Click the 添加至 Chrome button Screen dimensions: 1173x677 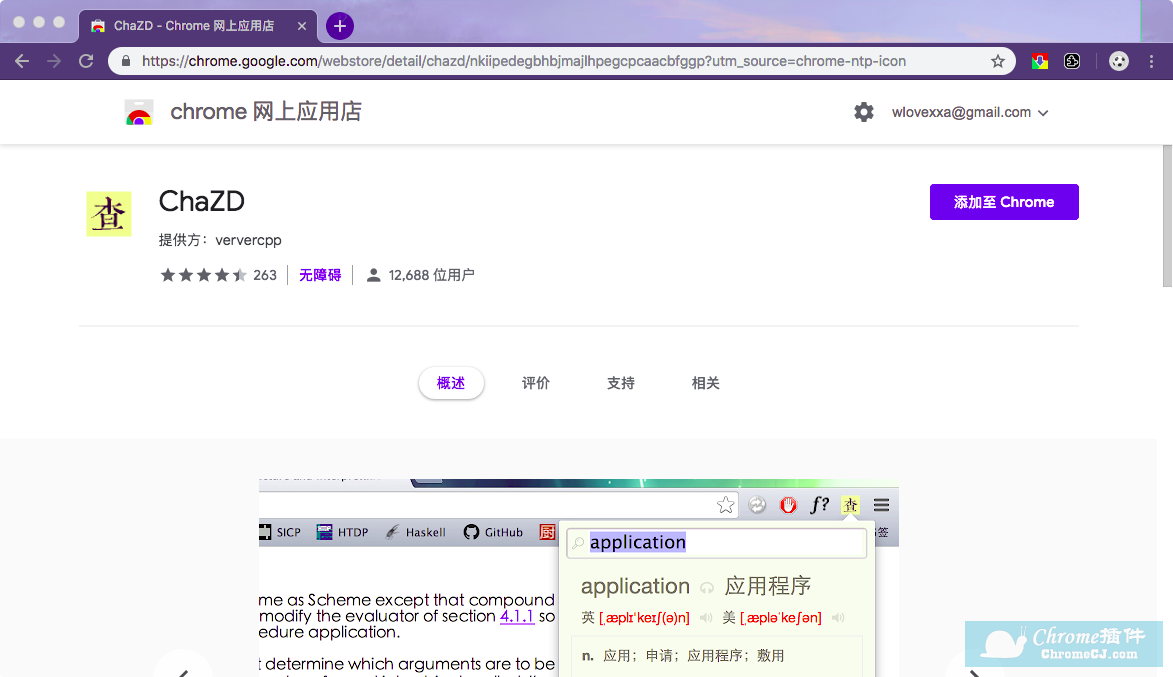point(1004,202)
